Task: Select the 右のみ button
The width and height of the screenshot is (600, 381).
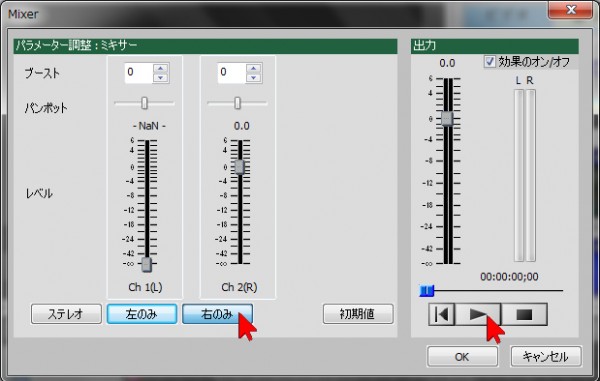Action: (x=217, y=314)
